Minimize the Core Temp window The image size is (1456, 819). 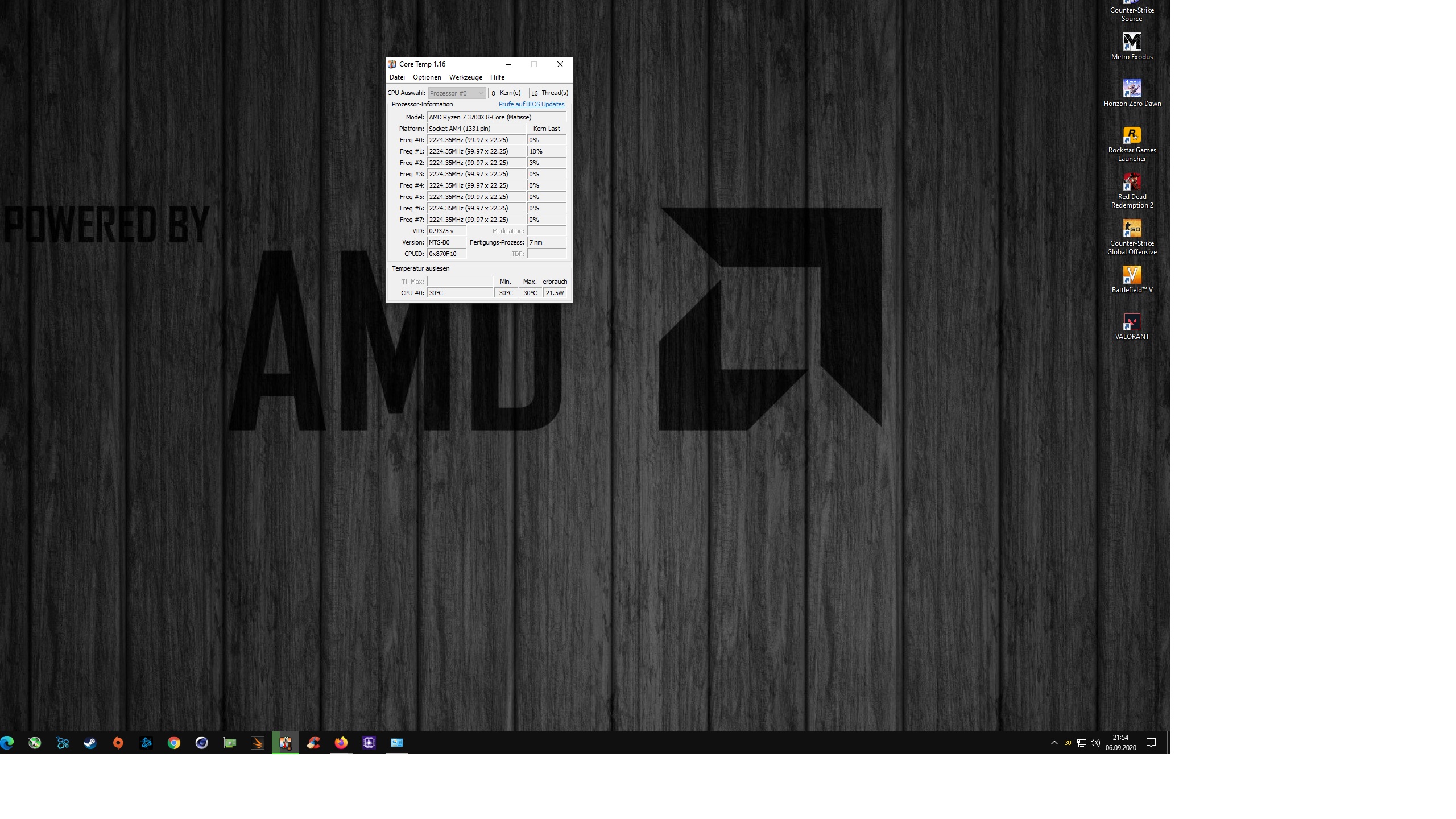pos(508,64)
